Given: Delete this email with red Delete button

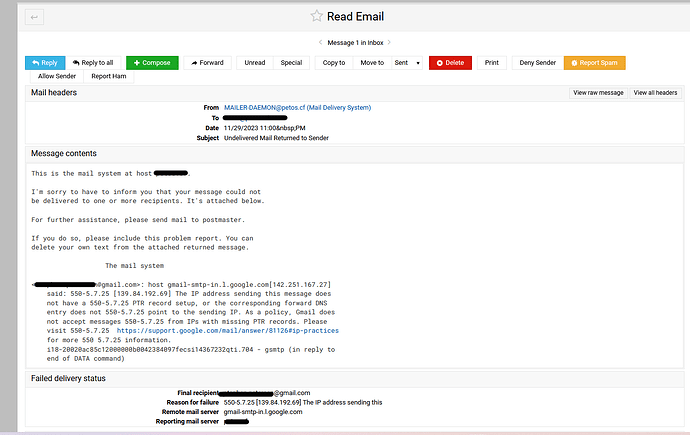Looking at the screenshot, I should pyautogui.click(x=450, y=63).
